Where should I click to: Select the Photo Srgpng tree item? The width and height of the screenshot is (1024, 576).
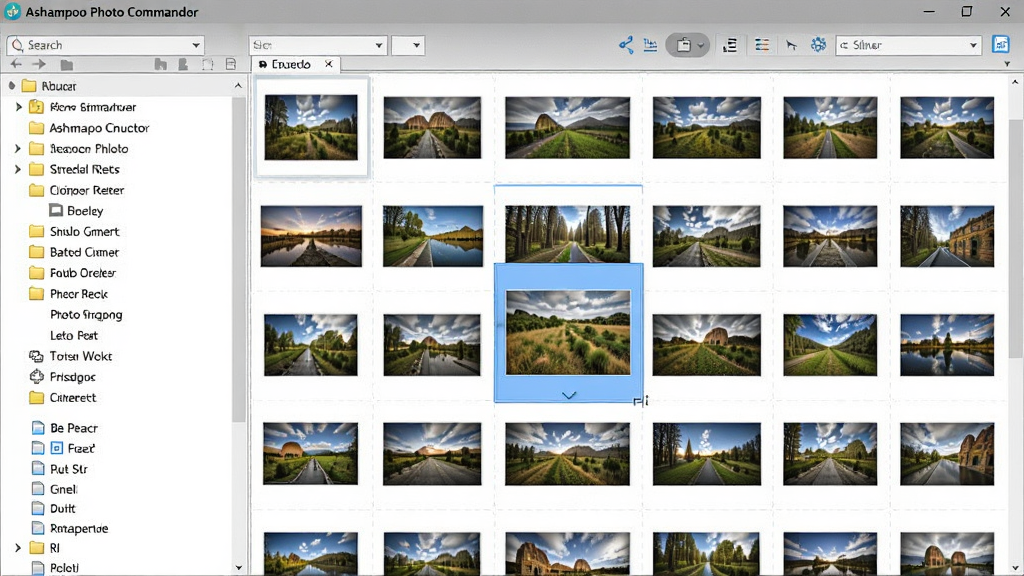(86, 315)
